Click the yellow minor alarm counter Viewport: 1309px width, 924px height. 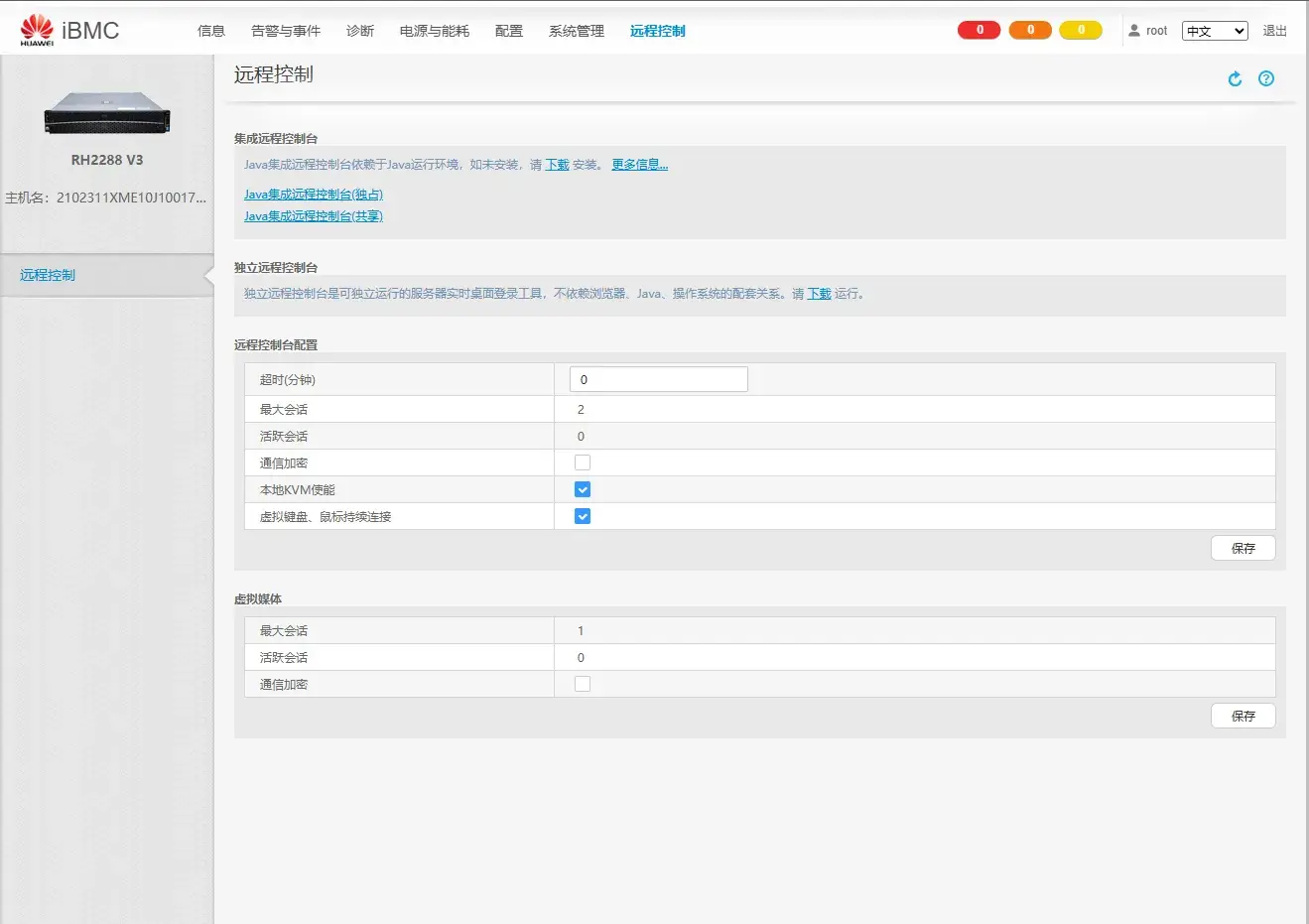(x=1081, y=30)
